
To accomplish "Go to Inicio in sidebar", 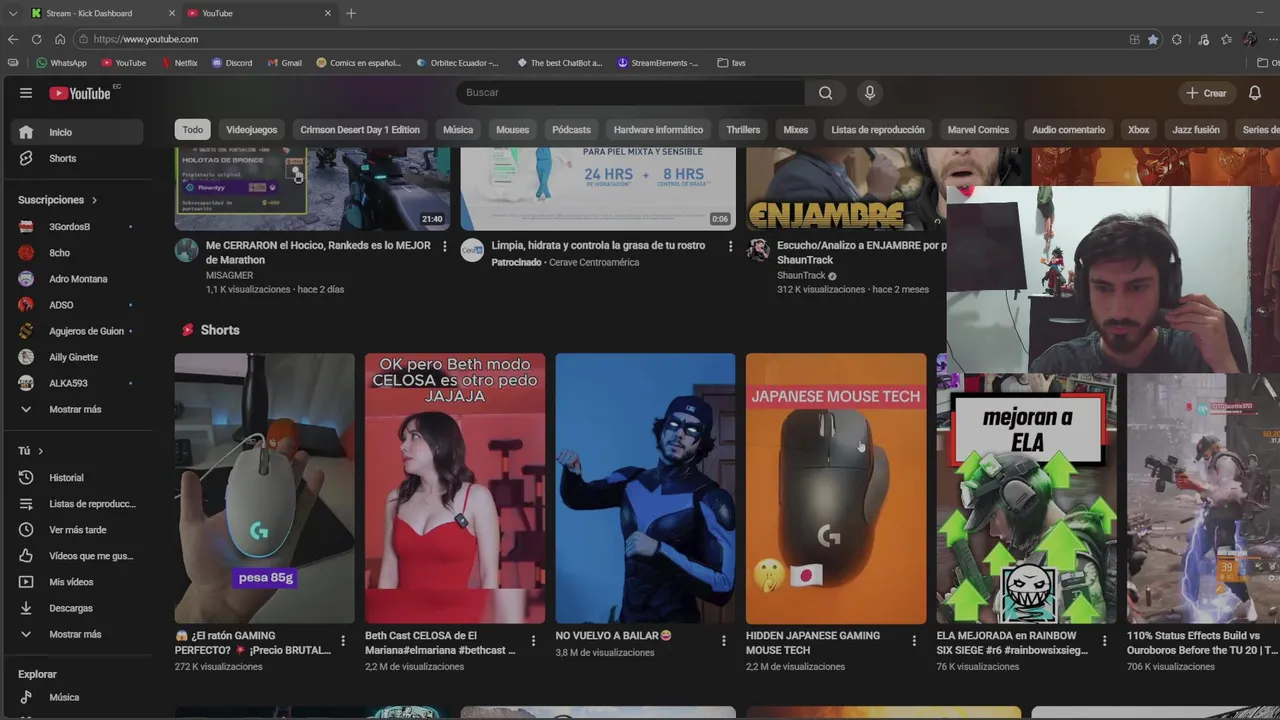I will pos(77,132).
